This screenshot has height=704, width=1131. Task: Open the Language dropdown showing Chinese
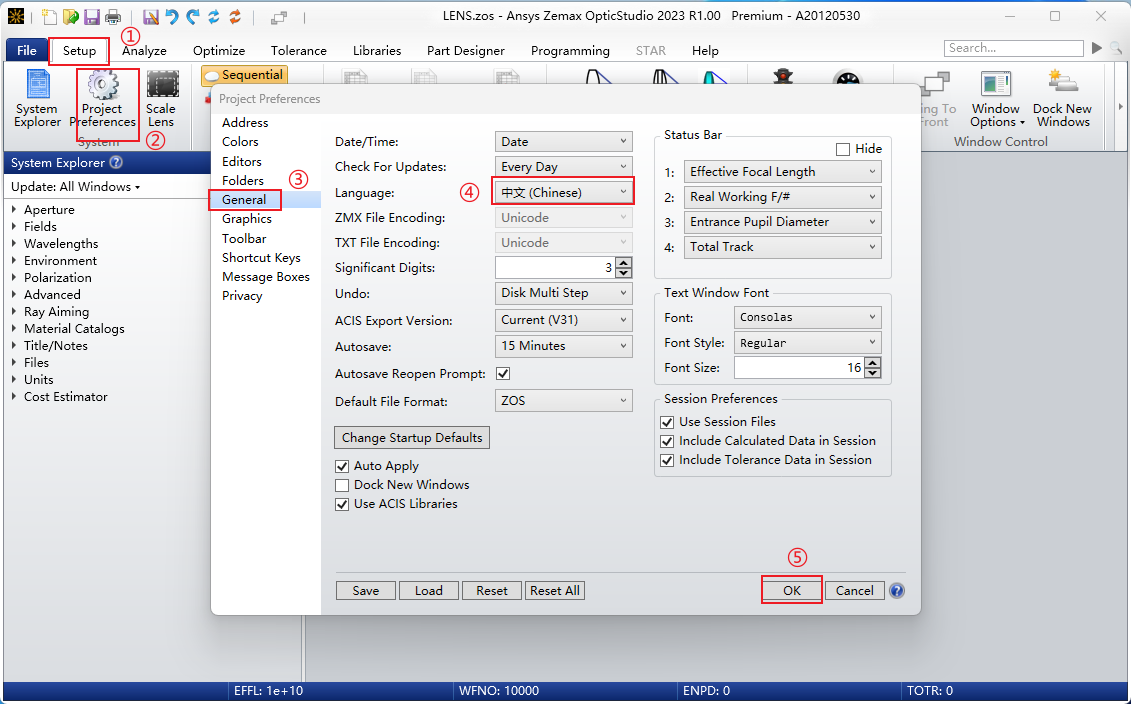[x=563, y=193]
